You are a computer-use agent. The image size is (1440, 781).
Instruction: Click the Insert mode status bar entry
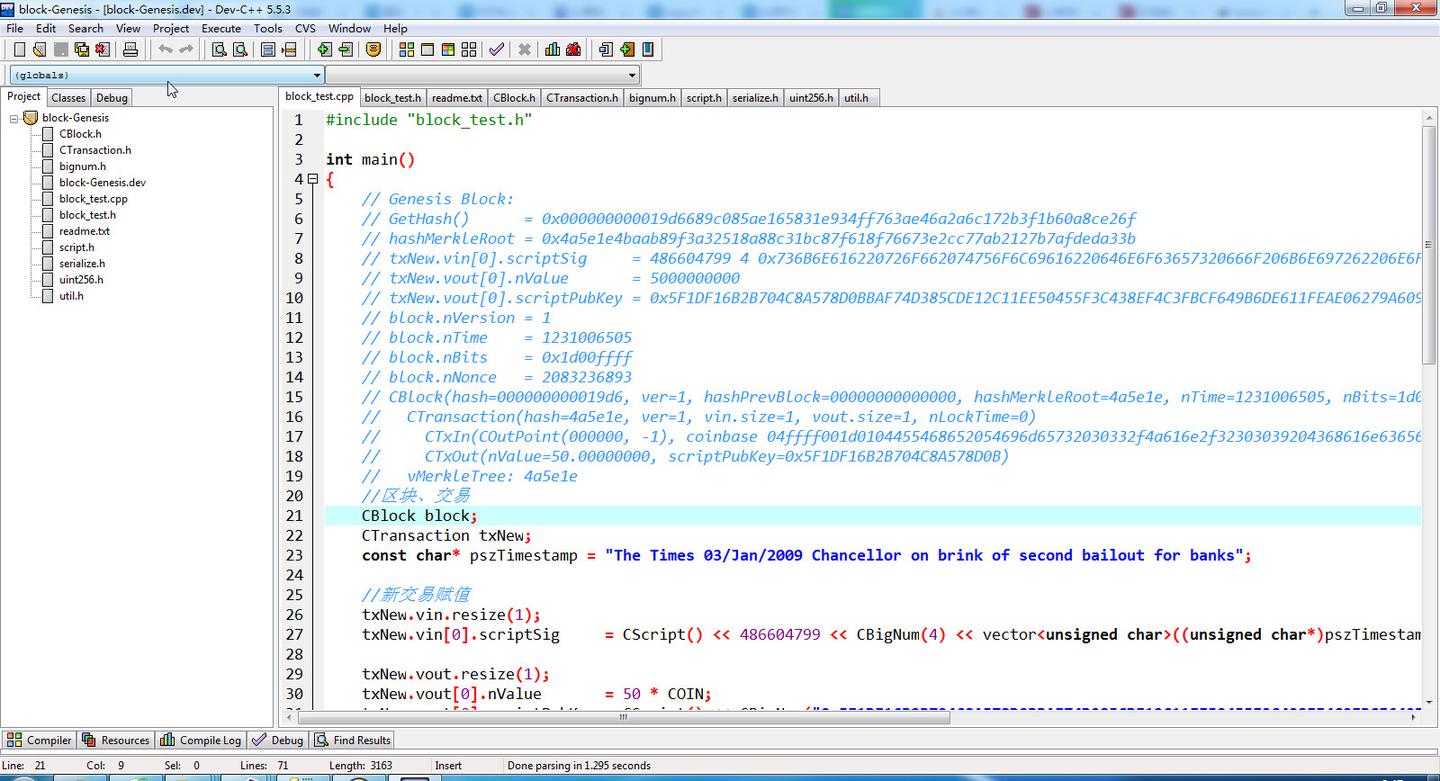tap(448, 766)
